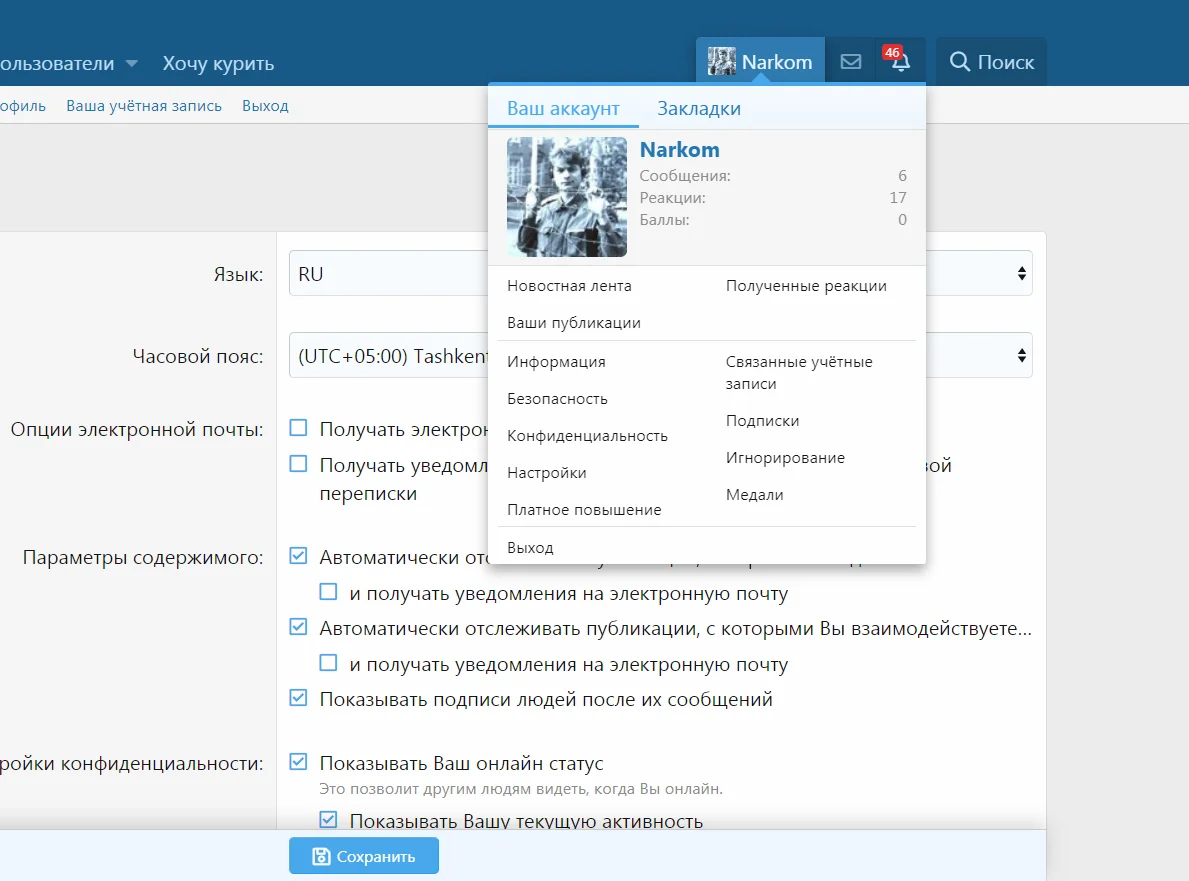Untick Show signatures after messages checkbox
The image size is (1189, 881).
[x=298, y=699]
